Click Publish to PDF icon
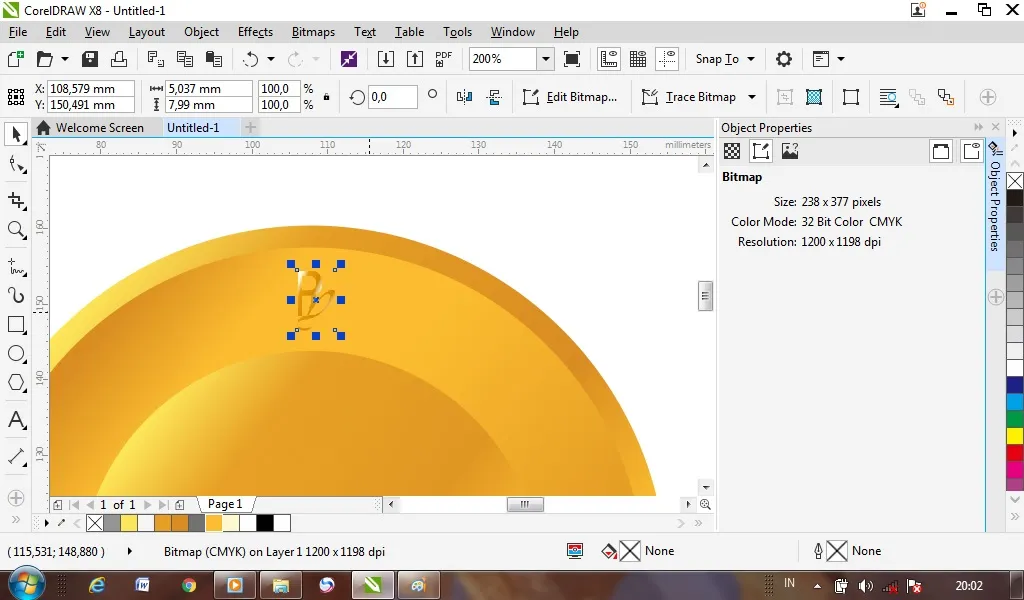 444,59
